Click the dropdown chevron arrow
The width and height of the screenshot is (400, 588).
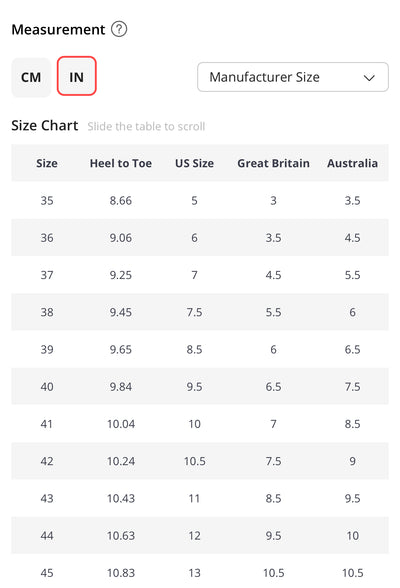(x=369, y=78)
